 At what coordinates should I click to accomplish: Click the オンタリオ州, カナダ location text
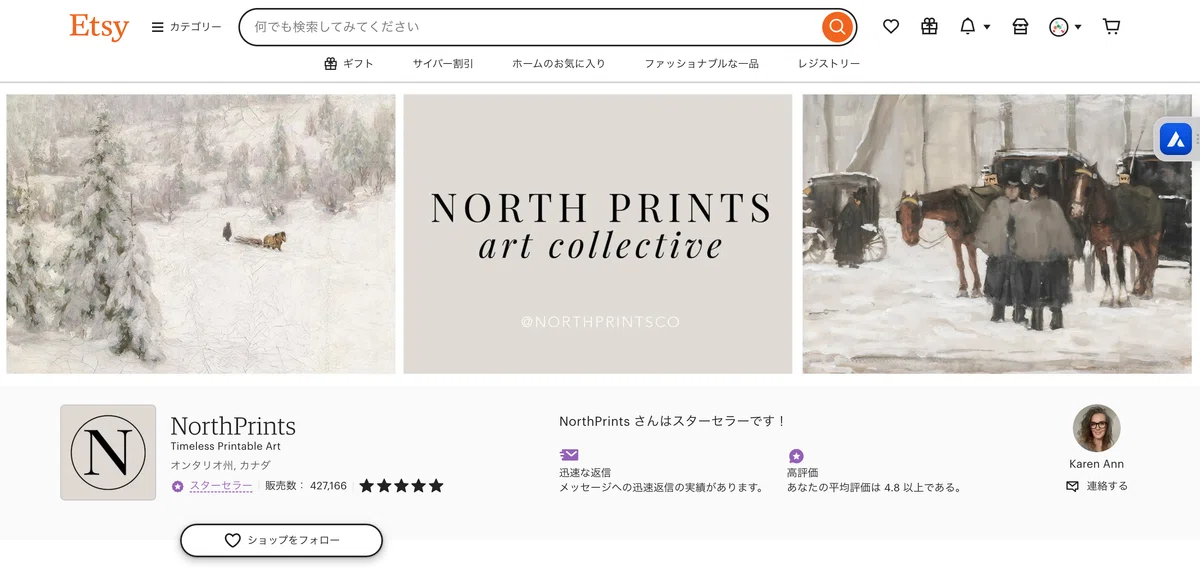click(220, 465)
